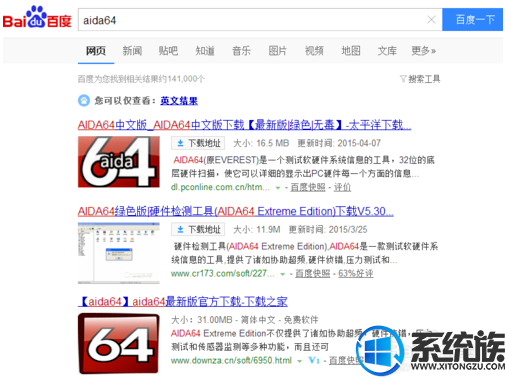Open 百度快照 for the pconline result
This screenshot has width=505, height=379.
[x=308, y=187]
